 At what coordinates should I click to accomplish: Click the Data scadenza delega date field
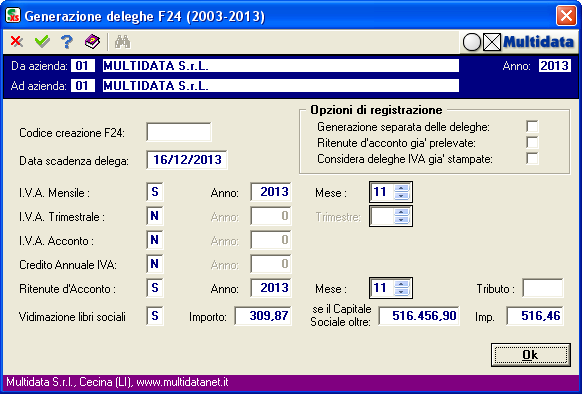(187, 160)
